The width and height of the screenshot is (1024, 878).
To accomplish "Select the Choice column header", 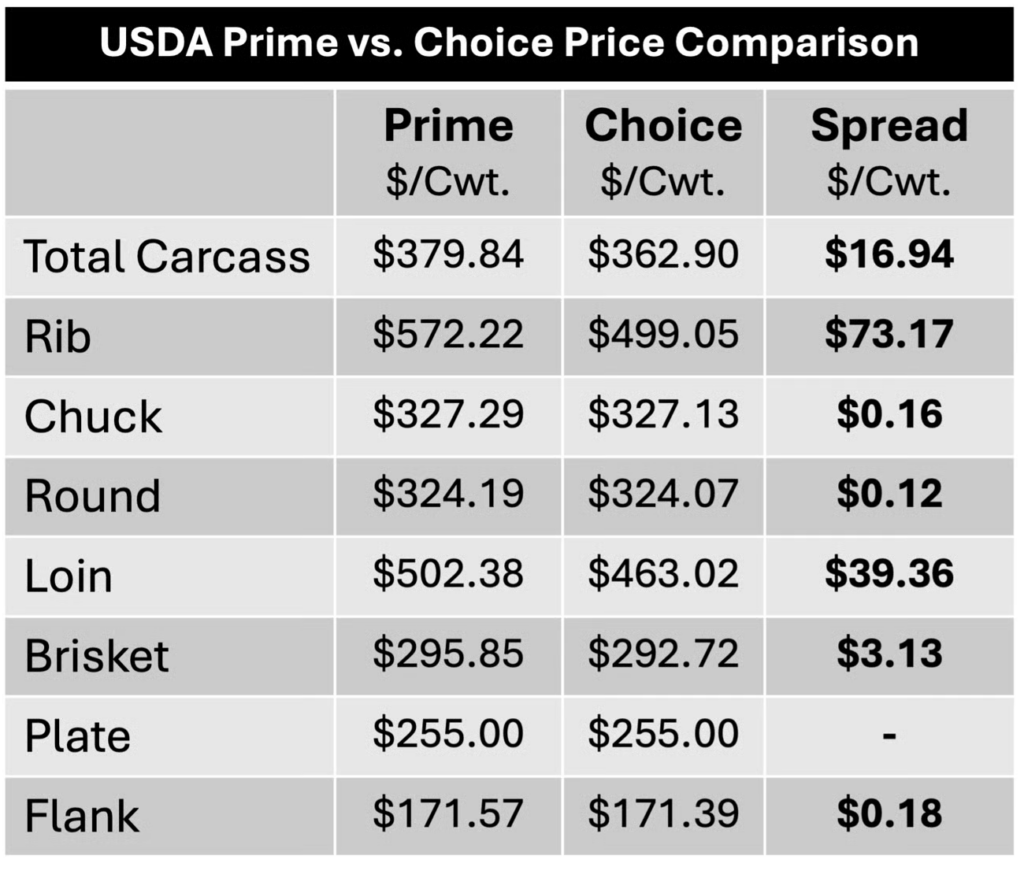I will coord(663,127).
